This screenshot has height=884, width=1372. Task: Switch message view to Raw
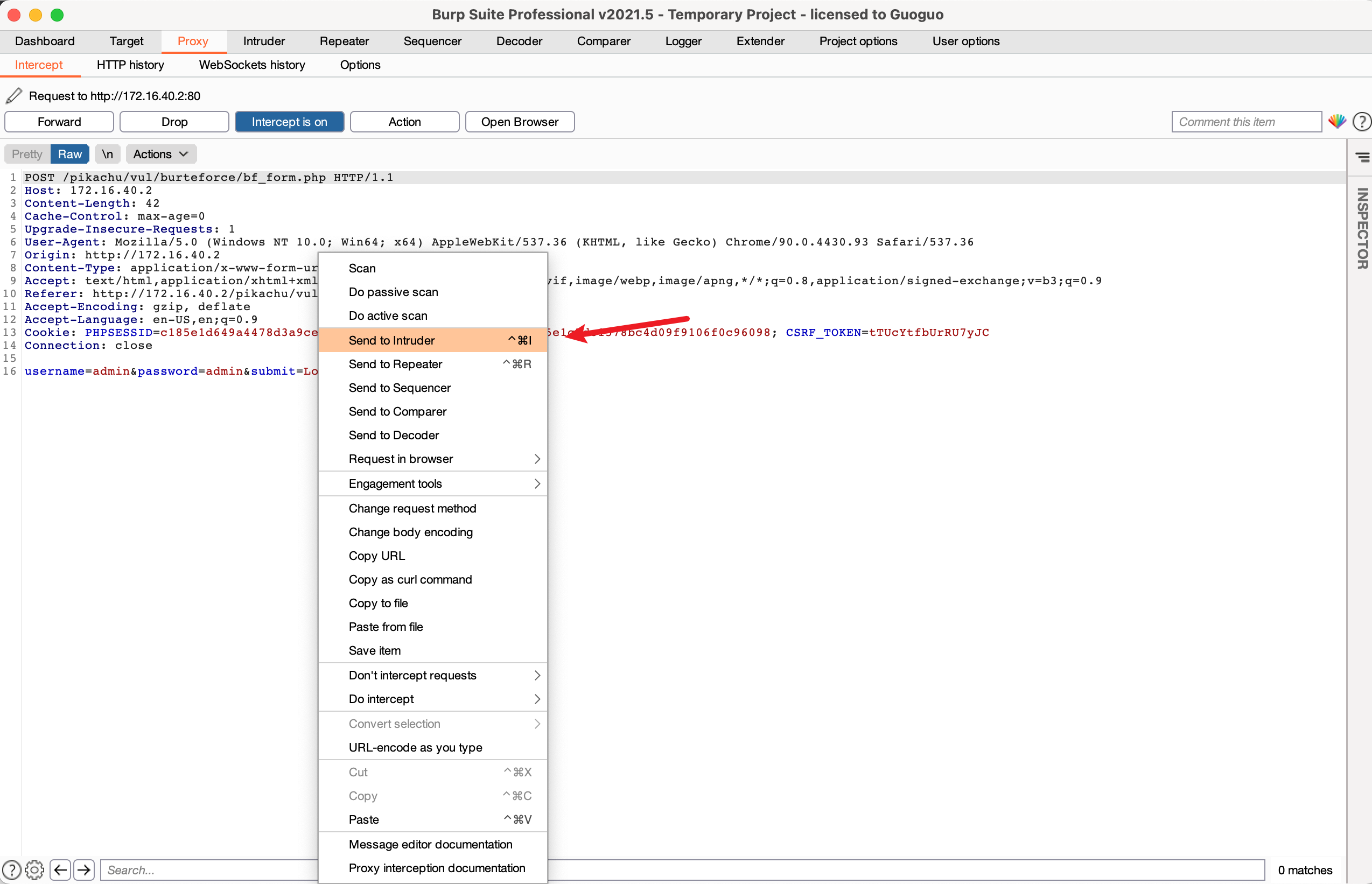tap(69, 154)
